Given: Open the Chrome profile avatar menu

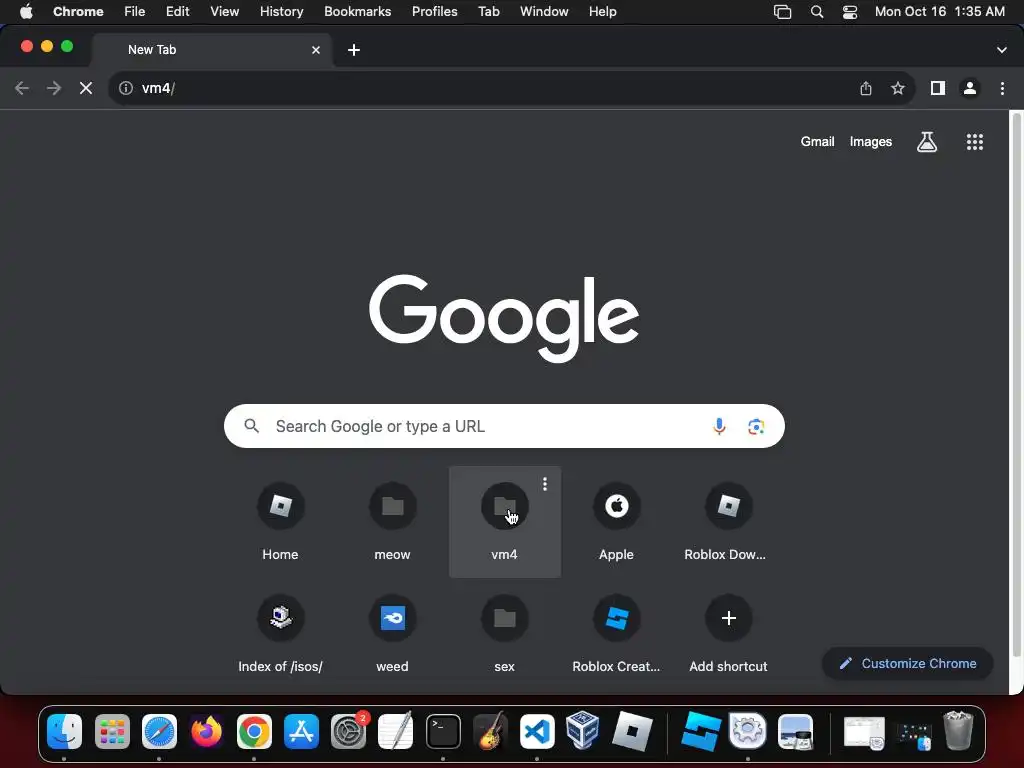Looking at the screenshot, I should click(x=970, y=88).
